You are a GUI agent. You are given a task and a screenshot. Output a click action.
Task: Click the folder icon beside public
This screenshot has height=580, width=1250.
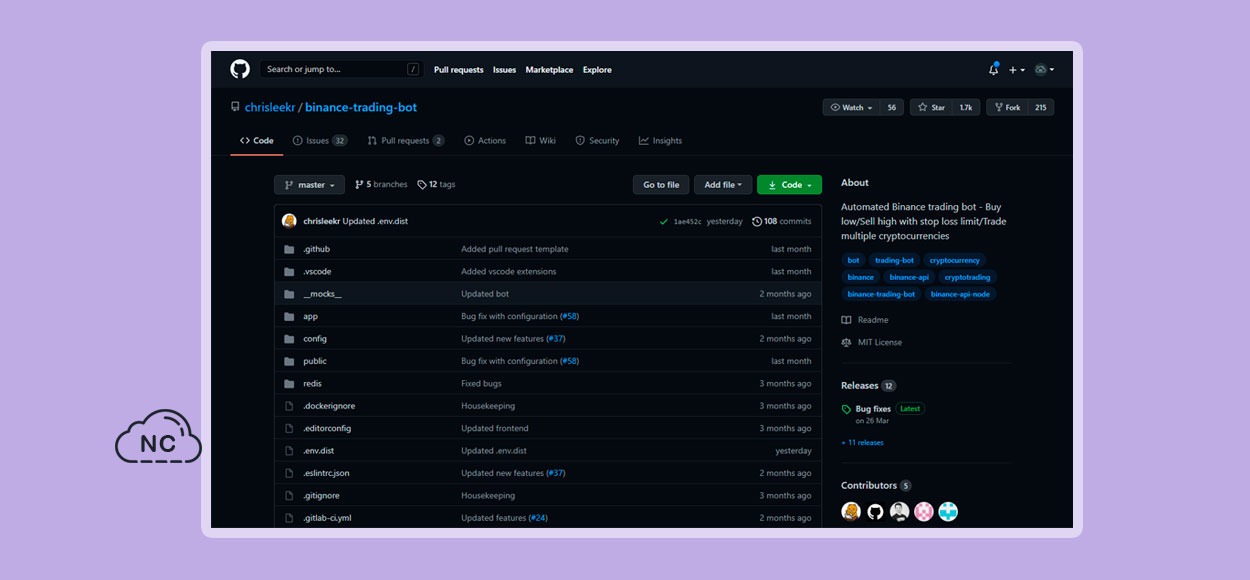[289, 361]
